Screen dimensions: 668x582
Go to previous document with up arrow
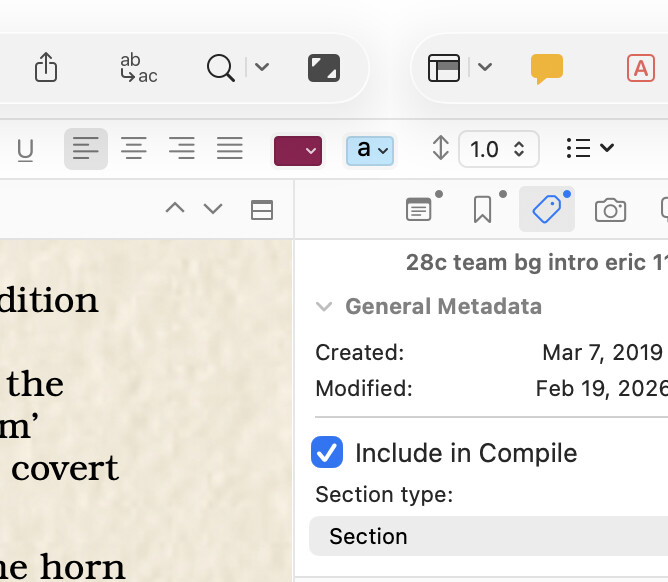pos(175,208)
